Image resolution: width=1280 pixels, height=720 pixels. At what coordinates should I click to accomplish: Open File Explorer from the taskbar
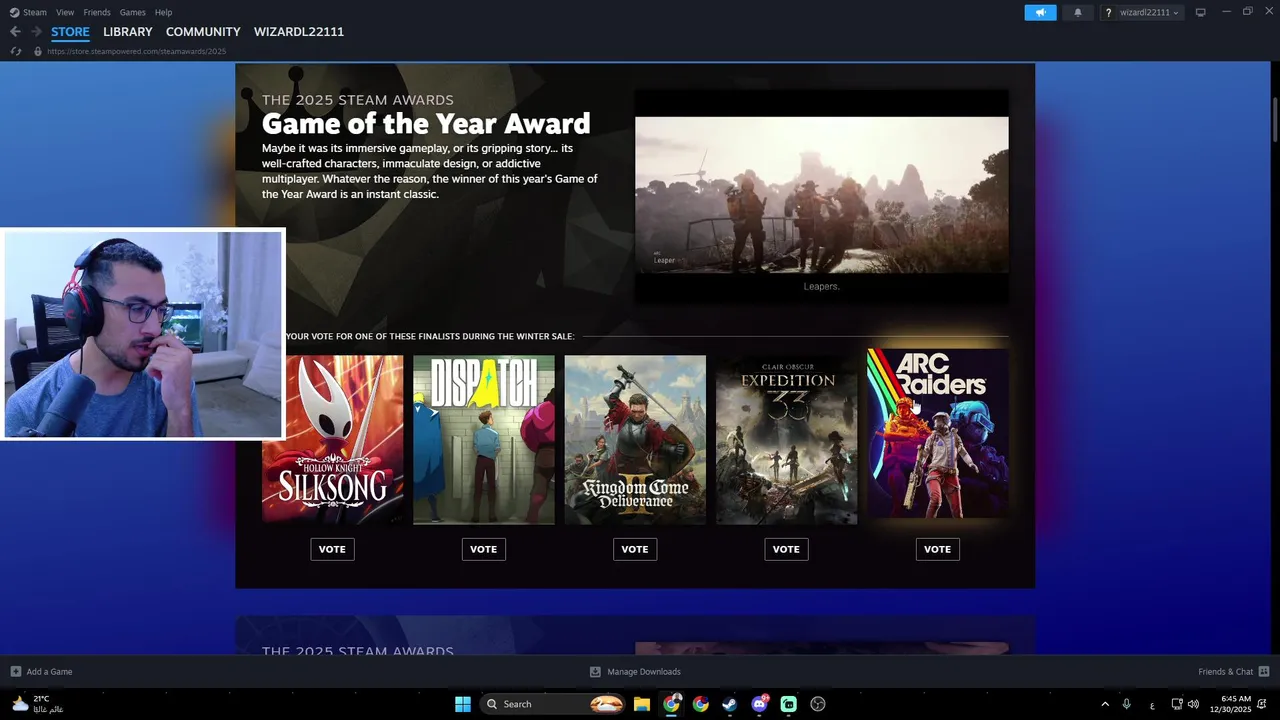642,704
